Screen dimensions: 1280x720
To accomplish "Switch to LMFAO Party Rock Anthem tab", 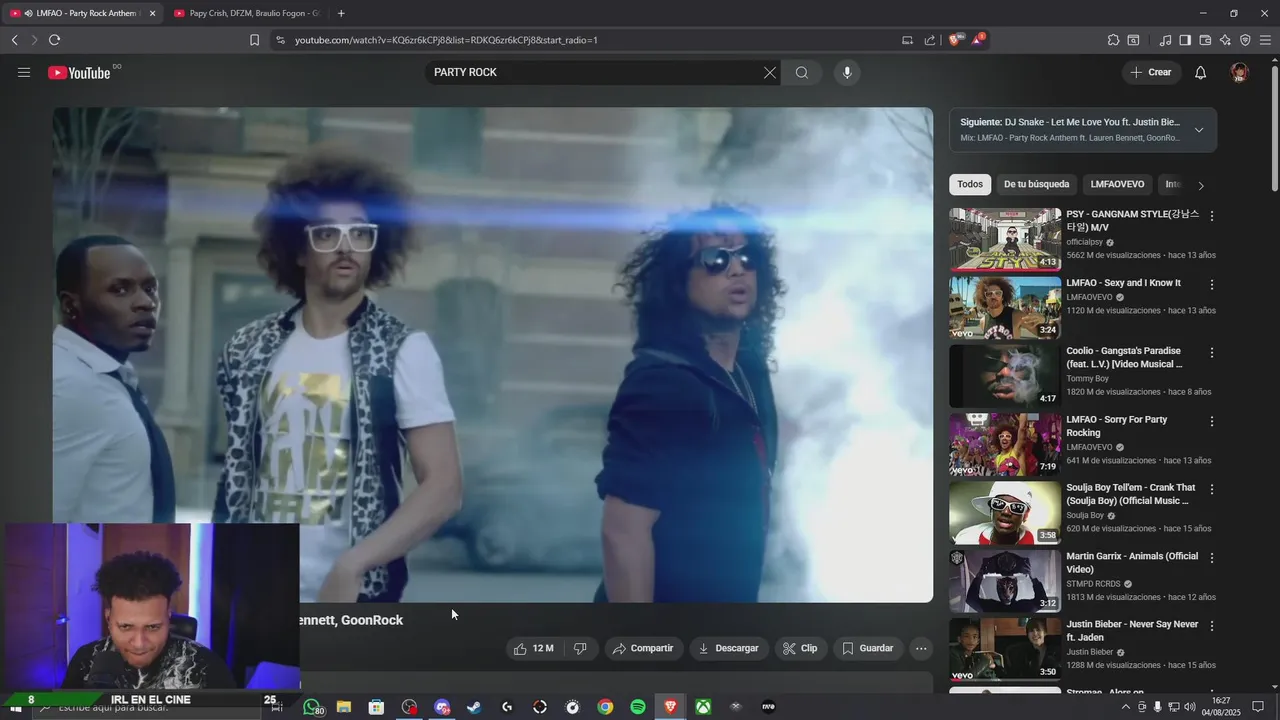I will click(84, 13).
